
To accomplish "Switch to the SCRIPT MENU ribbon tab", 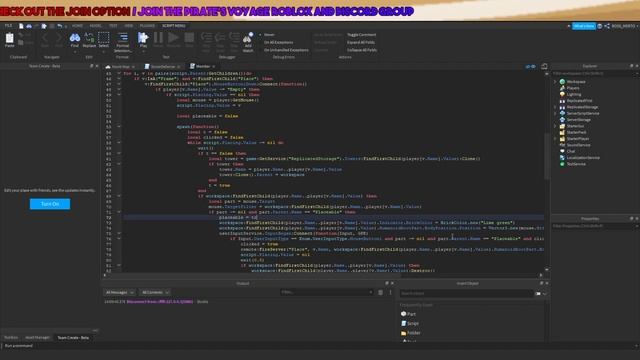I will pyautogui.click(x=174, y=26).
